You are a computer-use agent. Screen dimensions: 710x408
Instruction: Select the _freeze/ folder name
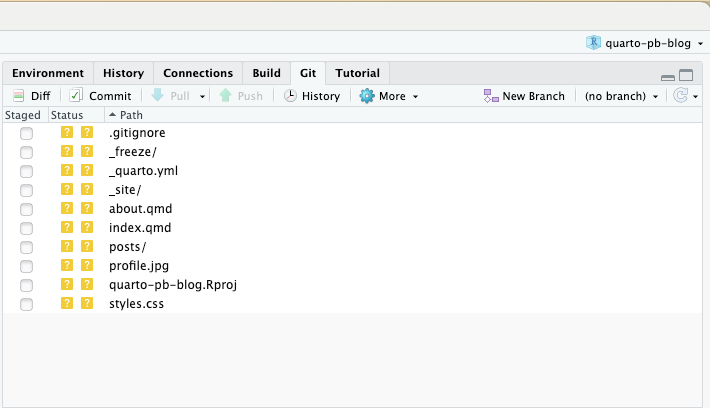[133, 152]
